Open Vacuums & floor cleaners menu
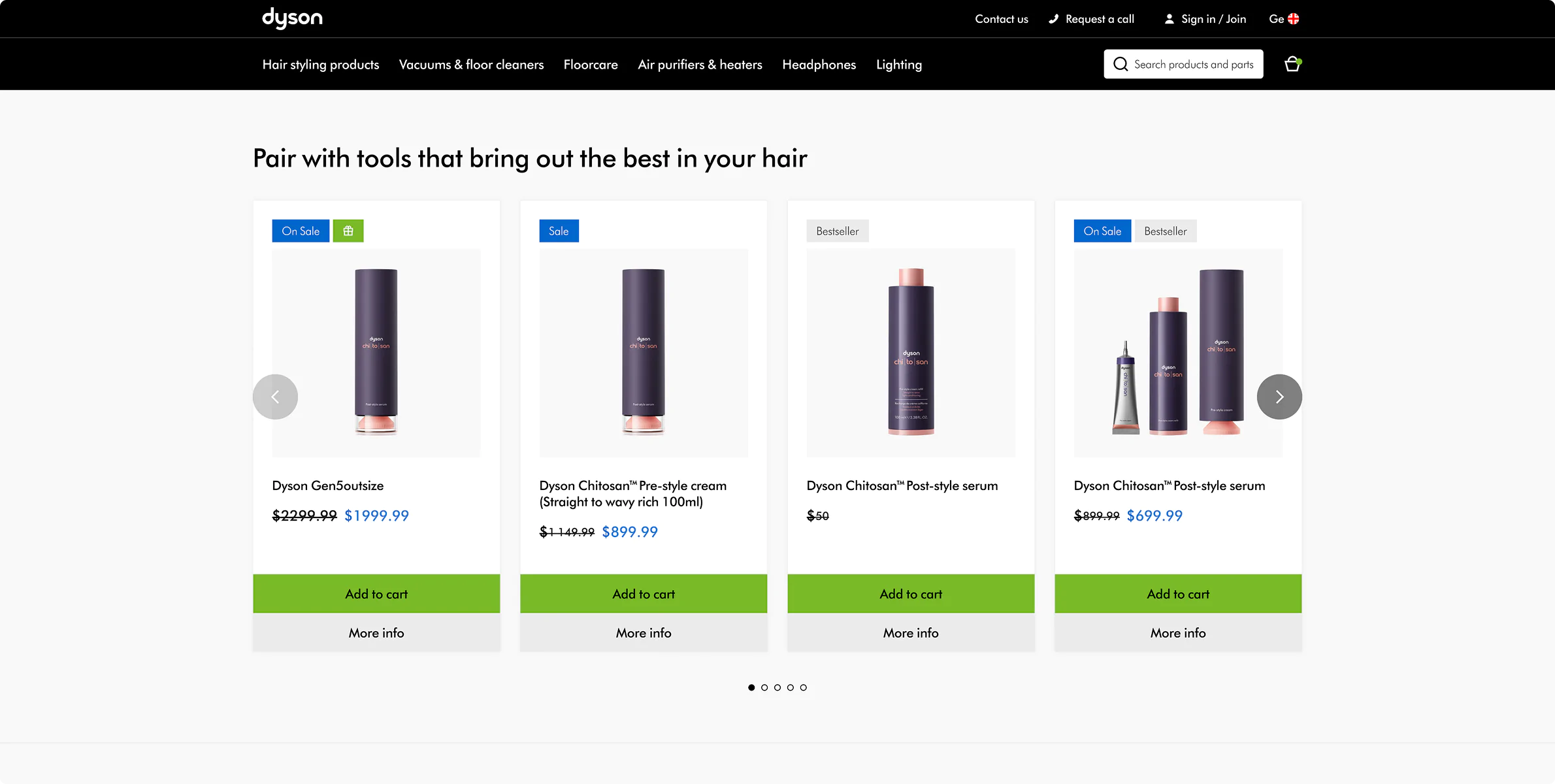1555x784 pixels. (x=471, y=64)
